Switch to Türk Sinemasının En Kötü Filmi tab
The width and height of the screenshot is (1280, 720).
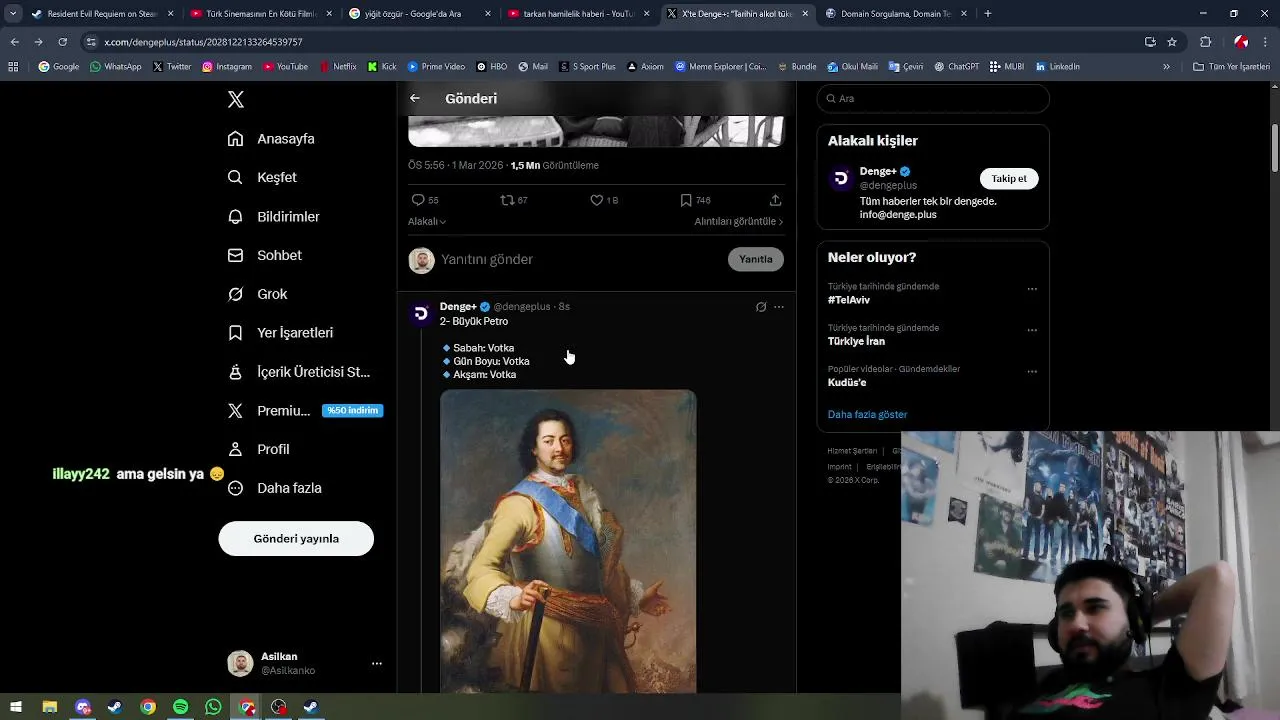point(260,14)
